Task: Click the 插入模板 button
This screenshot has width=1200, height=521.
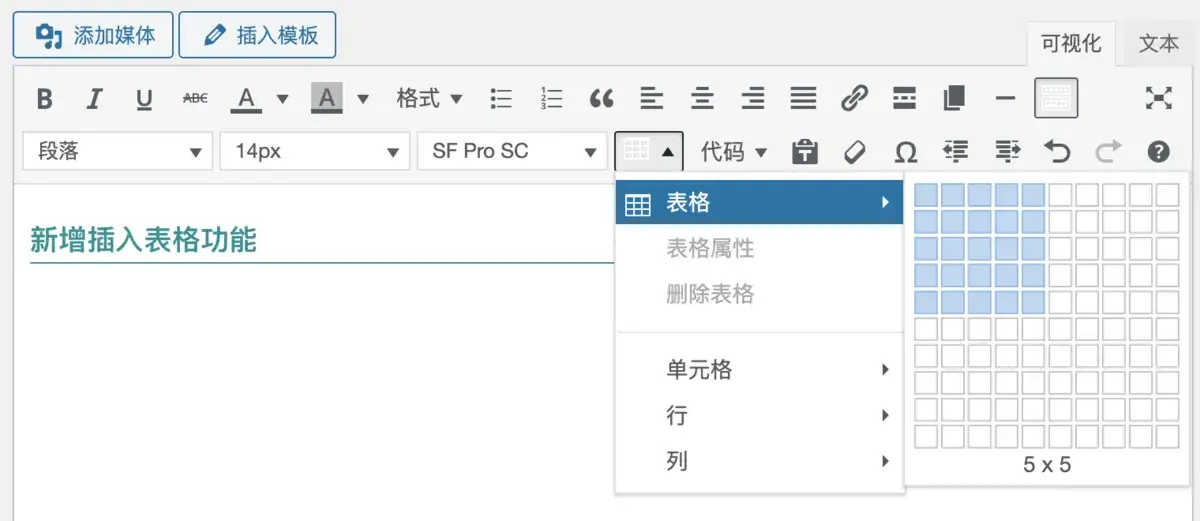Action: (x=258, y=35)
